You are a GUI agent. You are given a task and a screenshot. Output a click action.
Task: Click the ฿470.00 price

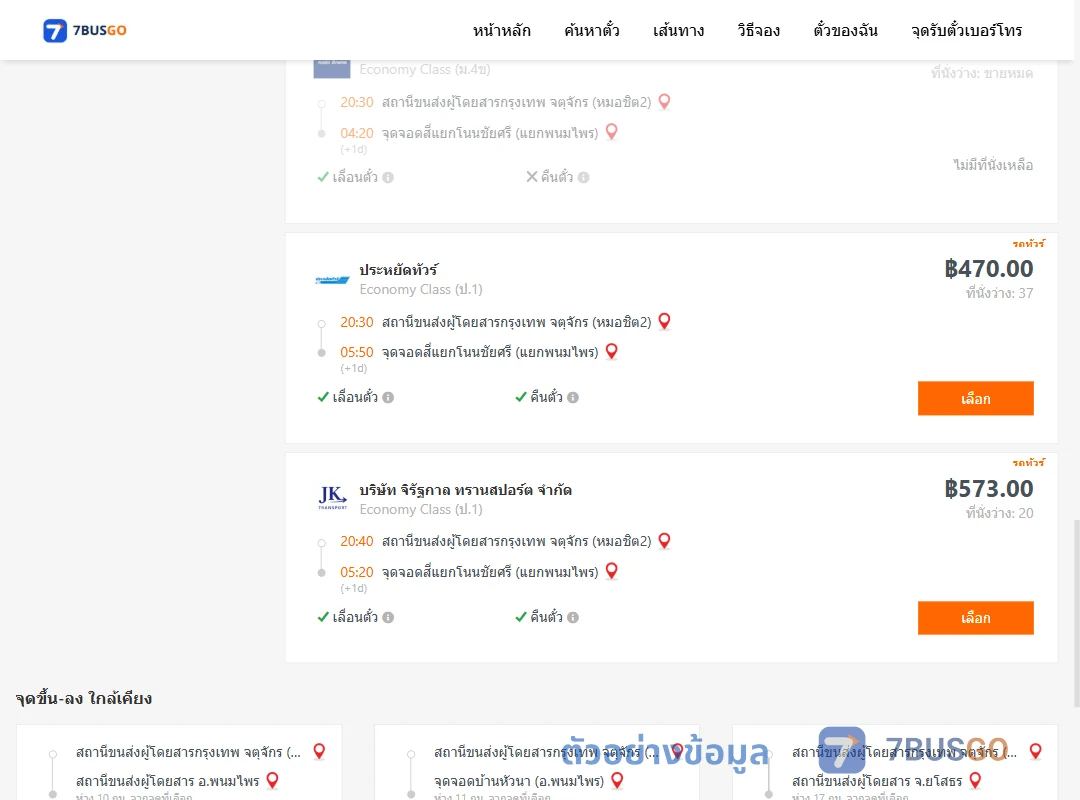pos(988,269)
